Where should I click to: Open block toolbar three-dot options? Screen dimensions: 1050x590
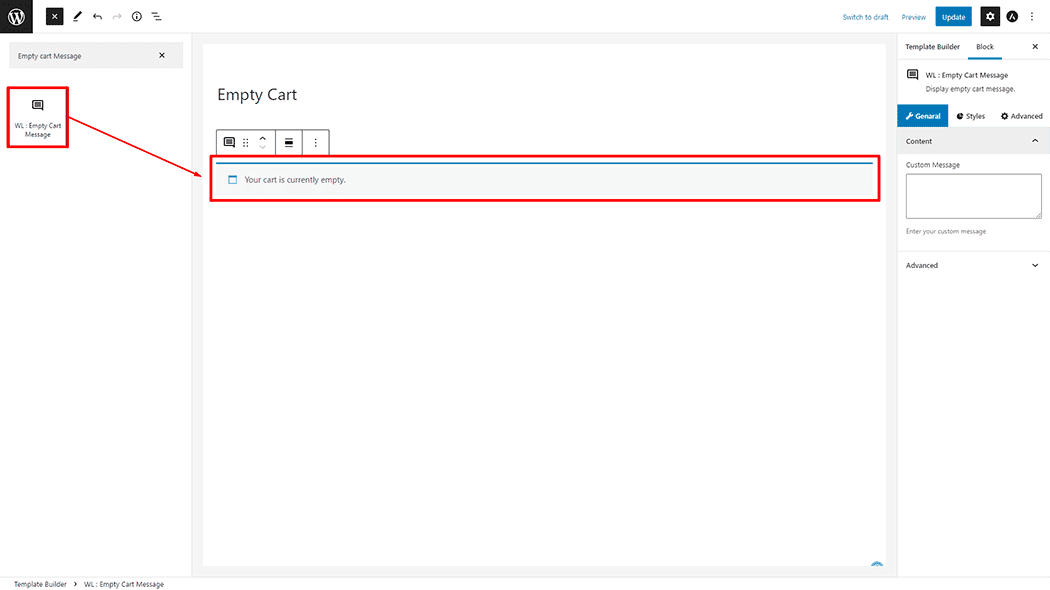(316, 143)
